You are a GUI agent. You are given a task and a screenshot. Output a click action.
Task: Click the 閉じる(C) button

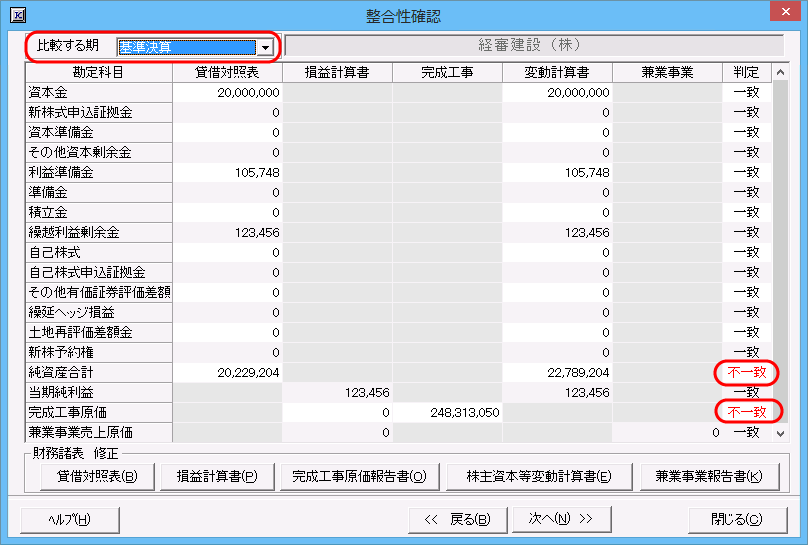tap(737, 520)
